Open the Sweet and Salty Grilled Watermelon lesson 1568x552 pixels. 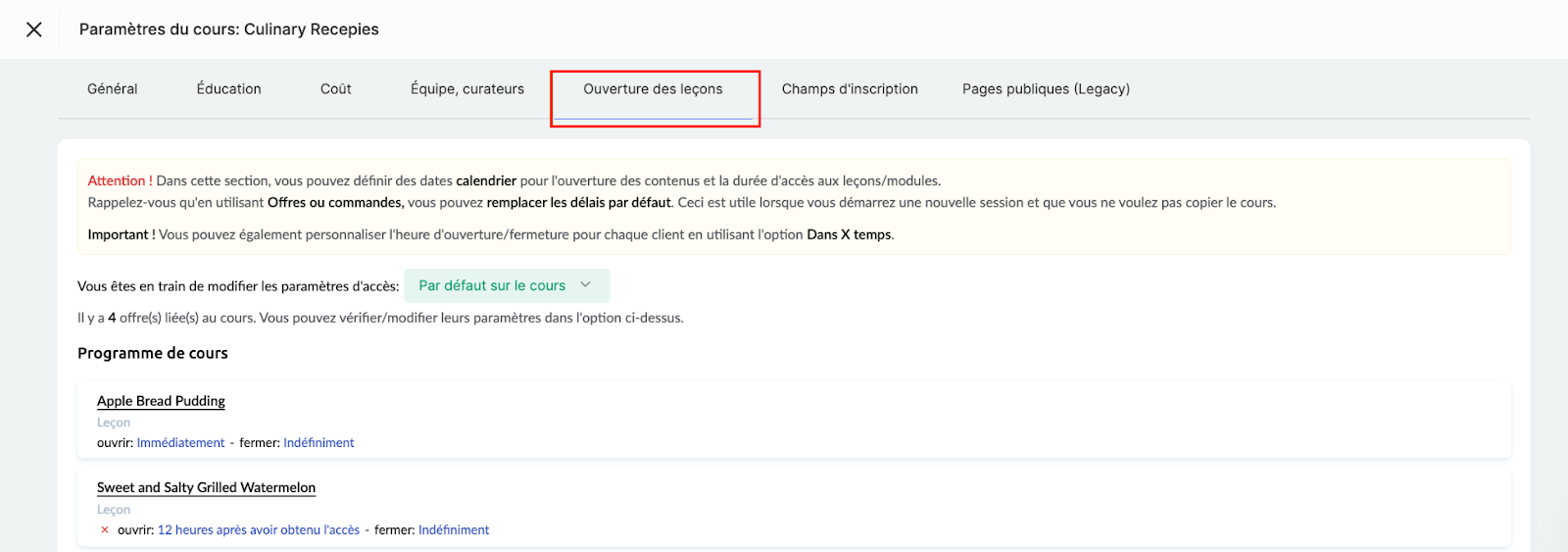coord(206,487)
